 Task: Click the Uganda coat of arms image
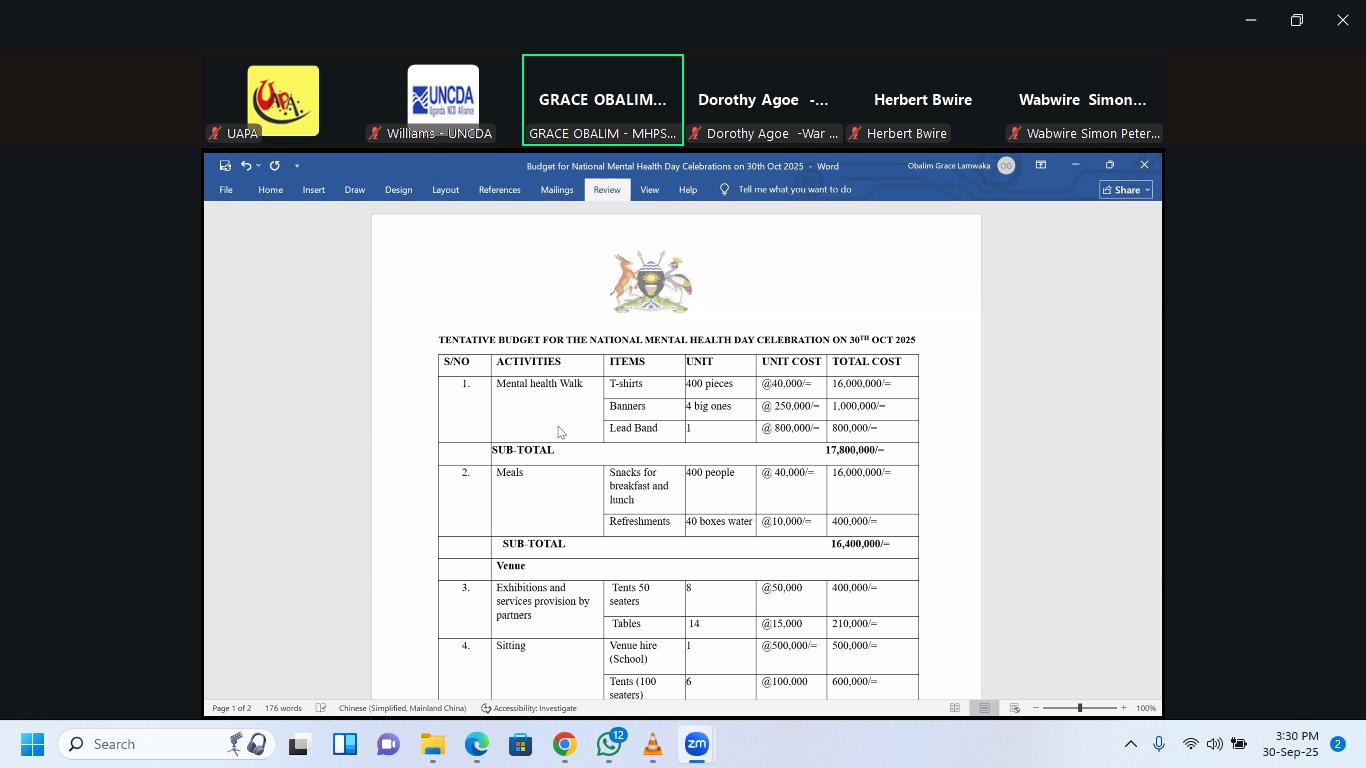tap(652, 282)
